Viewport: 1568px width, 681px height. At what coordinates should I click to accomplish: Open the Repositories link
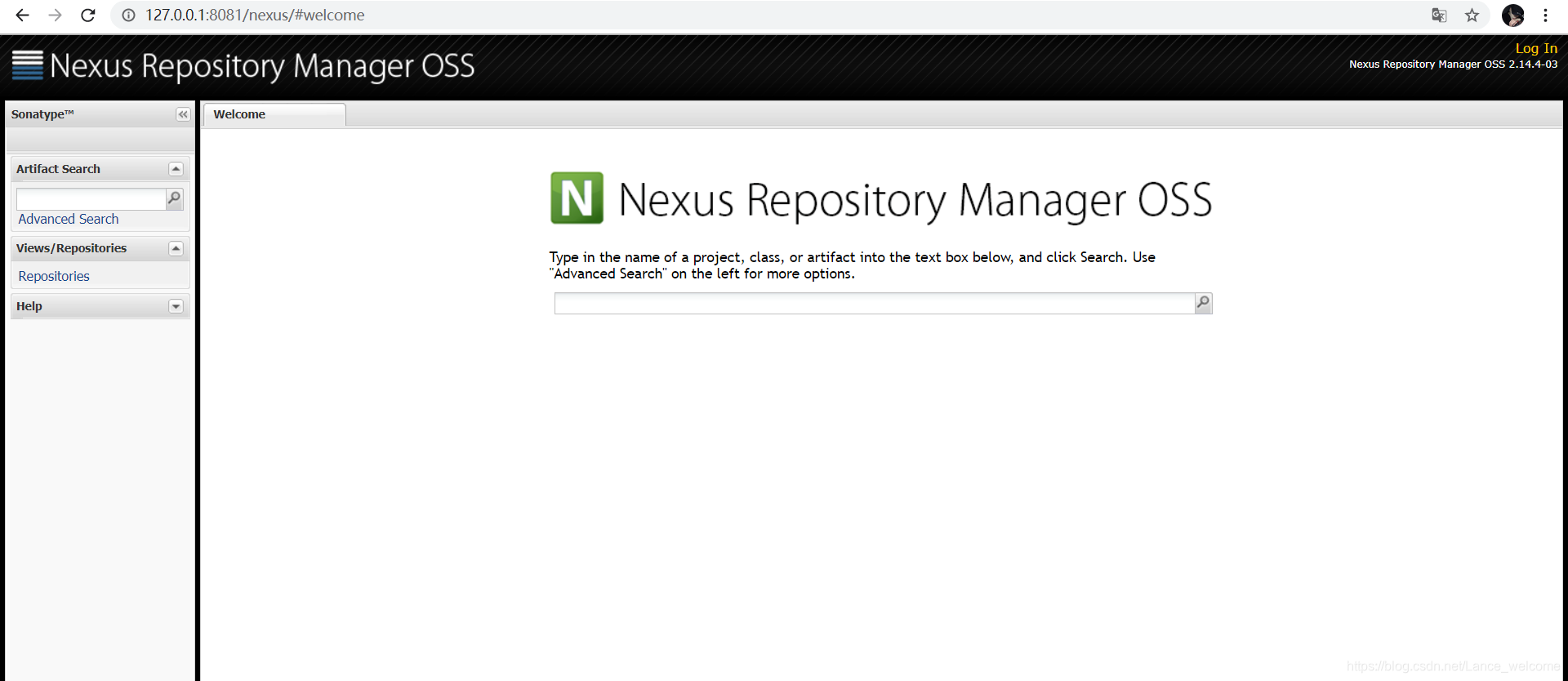54,276
